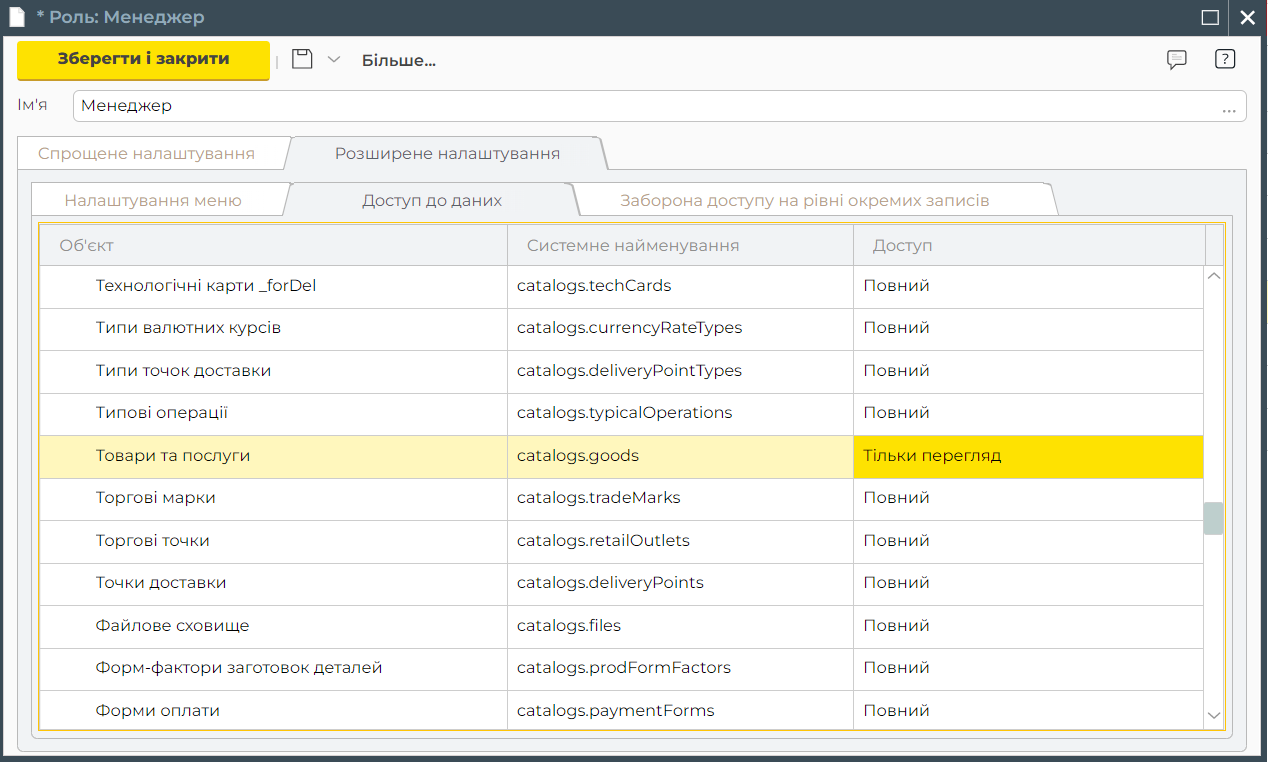This screenshot has height=763, width=1268.
Task: Select the Розширене налаштування tab
Action: 447,154
